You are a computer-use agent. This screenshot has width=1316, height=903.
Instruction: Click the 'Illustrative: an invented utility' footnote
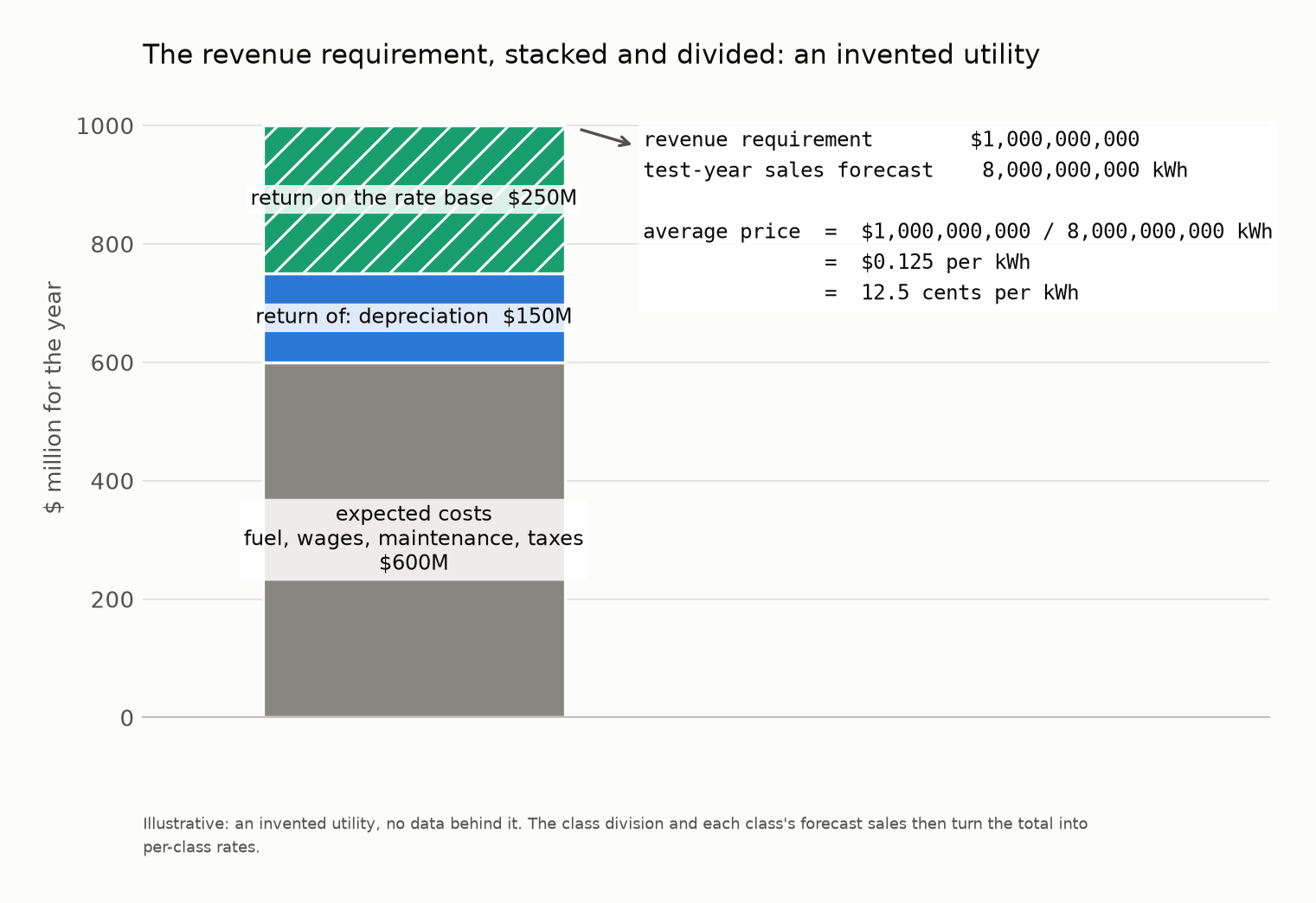[x=615, y=836]
